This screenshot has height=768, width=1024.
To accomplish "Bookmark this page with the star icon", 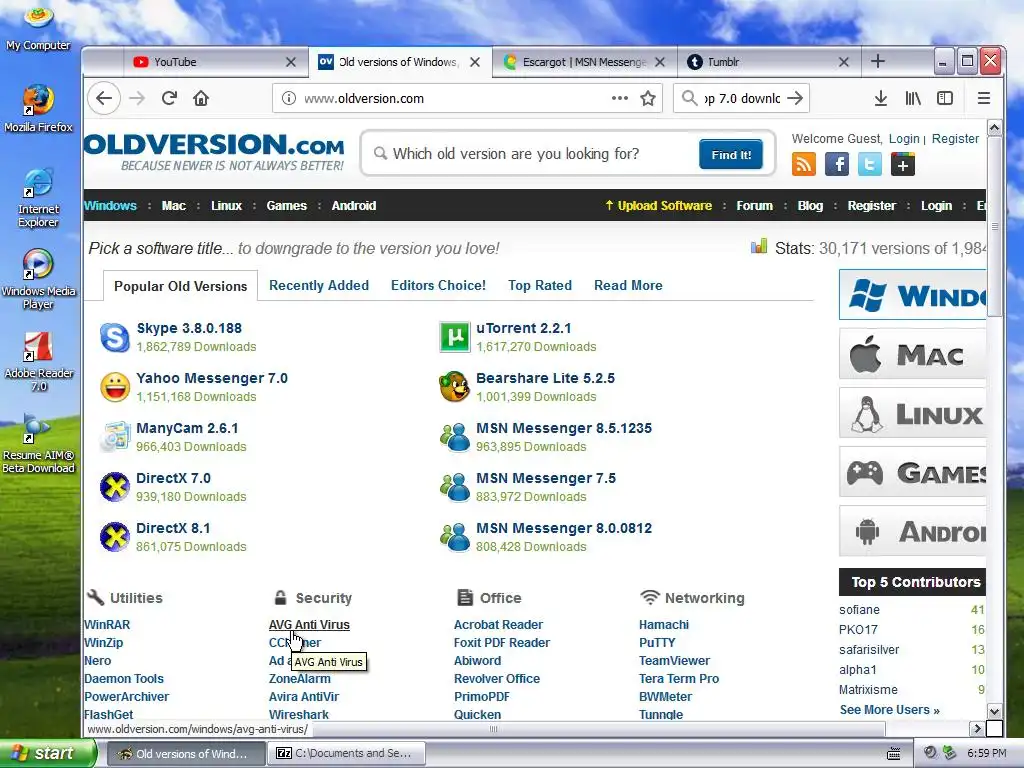I will (x=648, y=98).
